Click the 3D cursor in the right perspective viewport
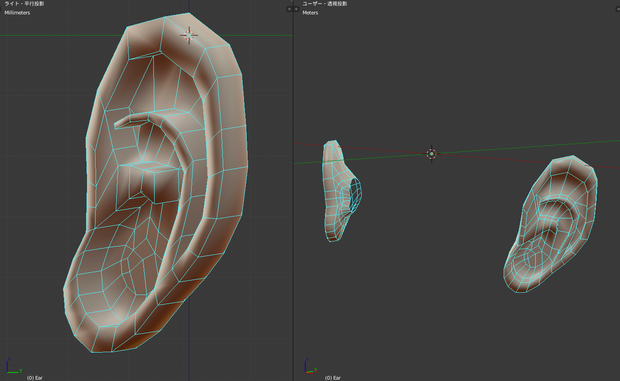Viewport: 620px width, 381px height. click(431, 154)
